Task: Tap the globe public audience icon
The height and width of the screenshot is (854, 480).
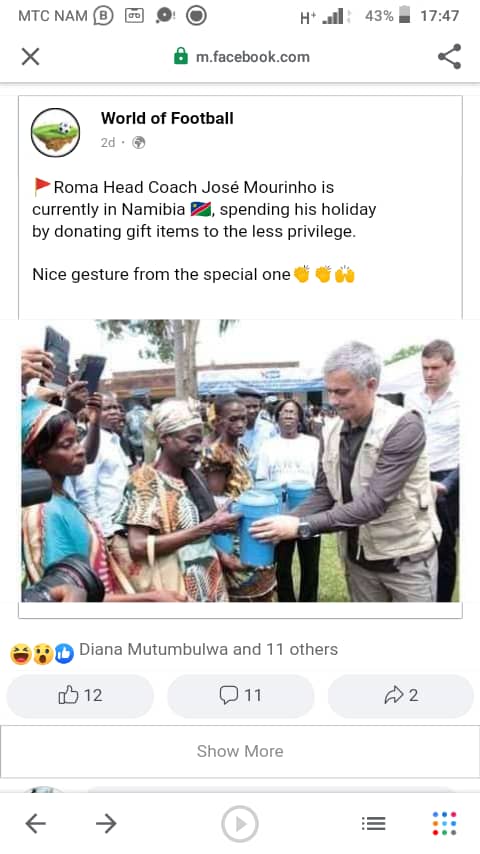Action: (x=139, y=143)
